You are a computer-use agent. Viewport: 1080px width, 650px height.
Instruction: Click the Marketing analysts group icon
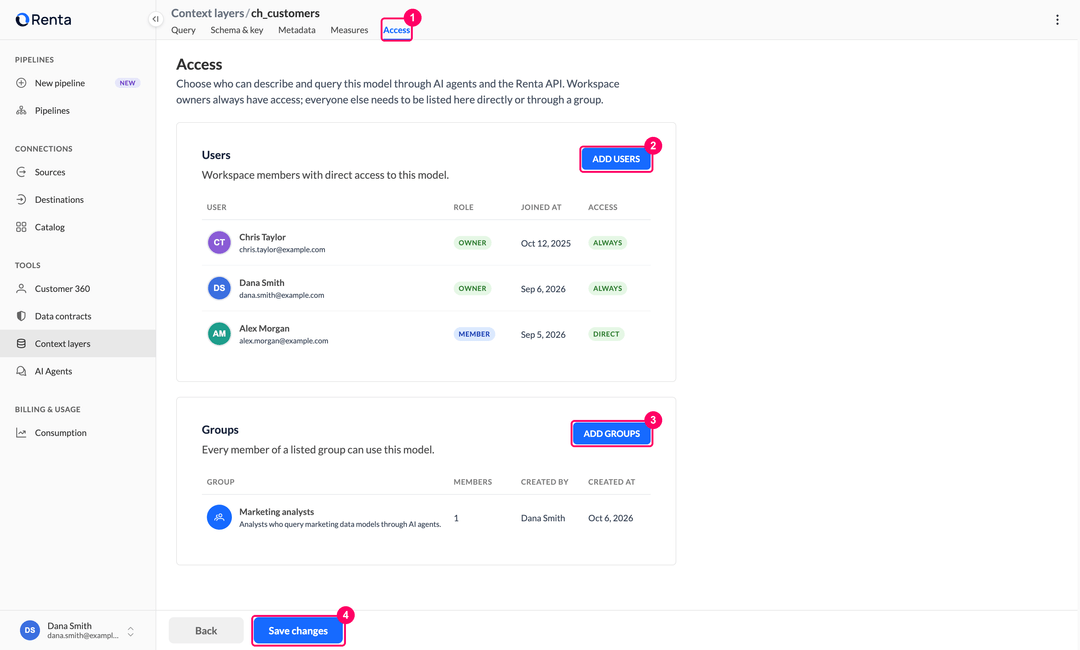tap(219, 517)
